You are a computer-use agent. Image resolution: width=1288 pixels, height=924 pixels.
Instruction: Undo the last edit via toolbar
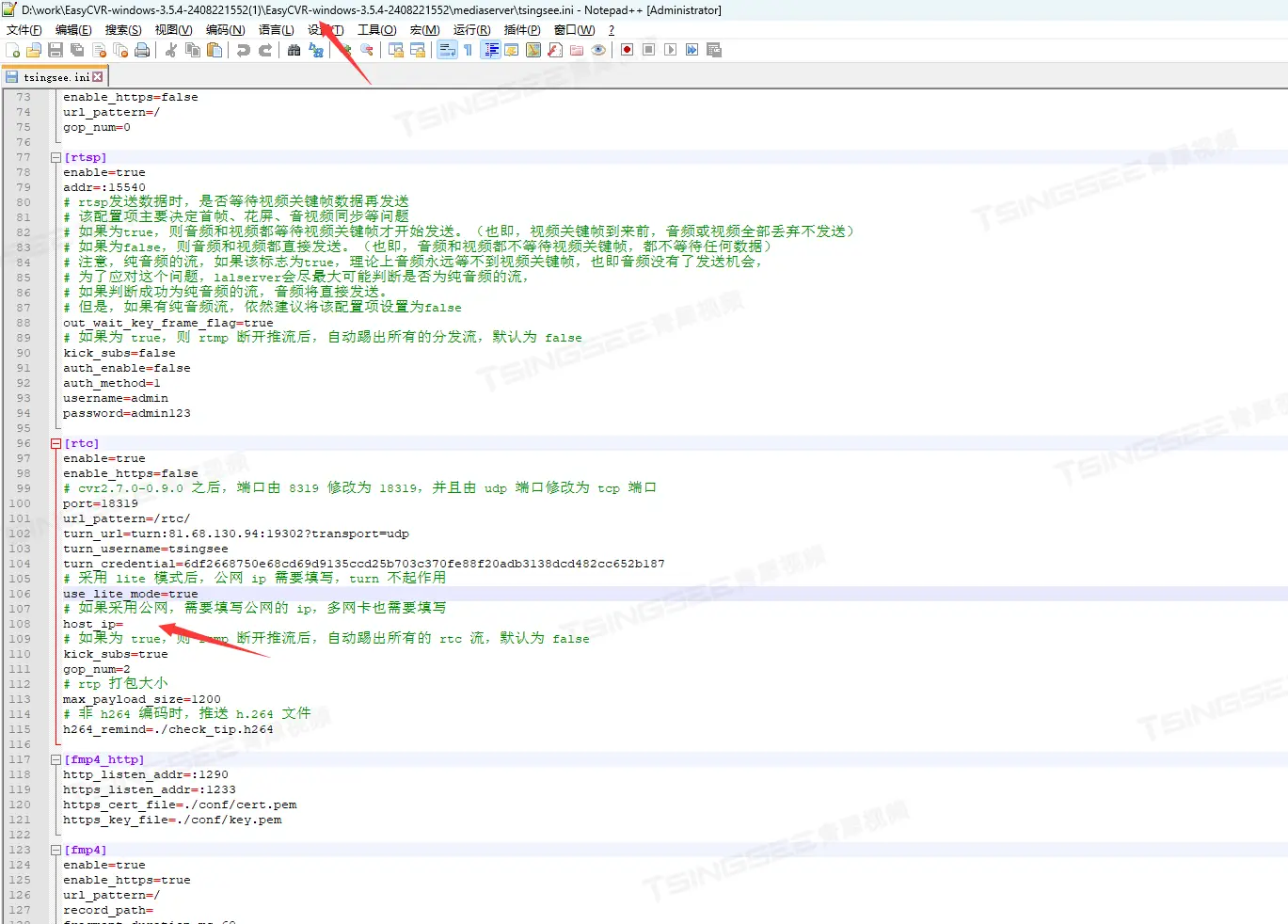(244, 50)
